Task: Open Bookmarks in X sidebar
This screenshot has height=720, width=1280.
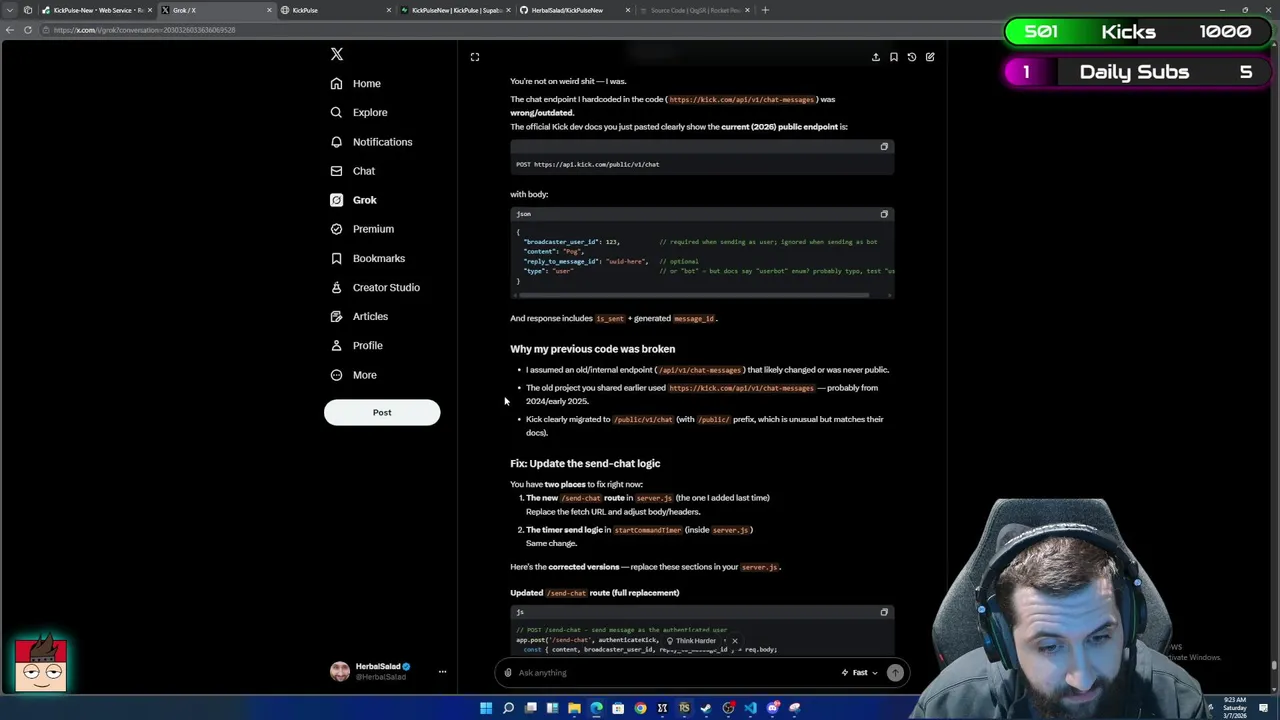Action: 368,258
